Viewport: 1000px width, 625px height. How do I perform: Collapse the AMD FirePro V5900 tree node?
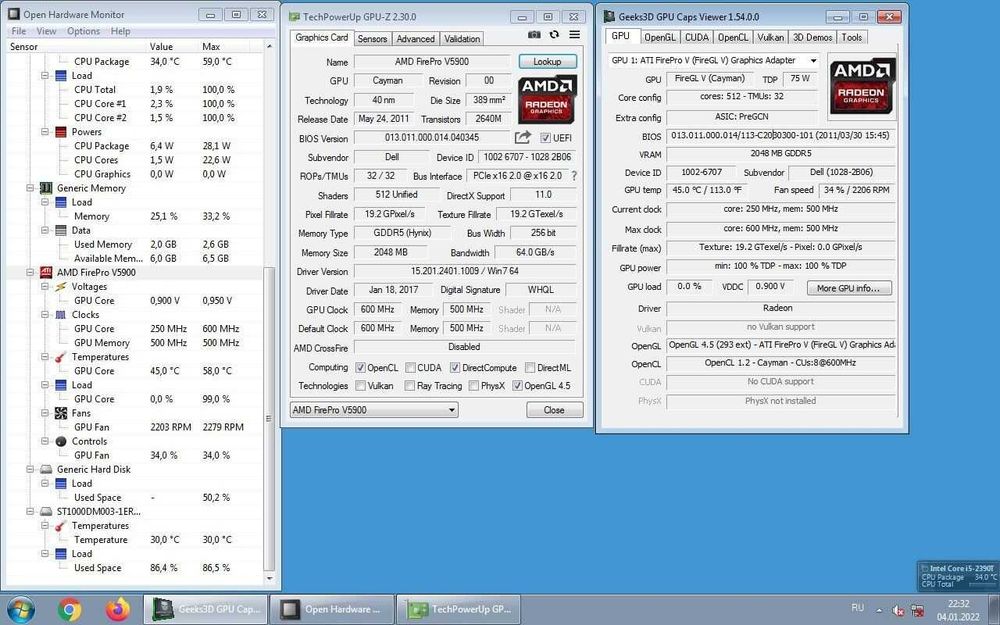click(30, 272)
